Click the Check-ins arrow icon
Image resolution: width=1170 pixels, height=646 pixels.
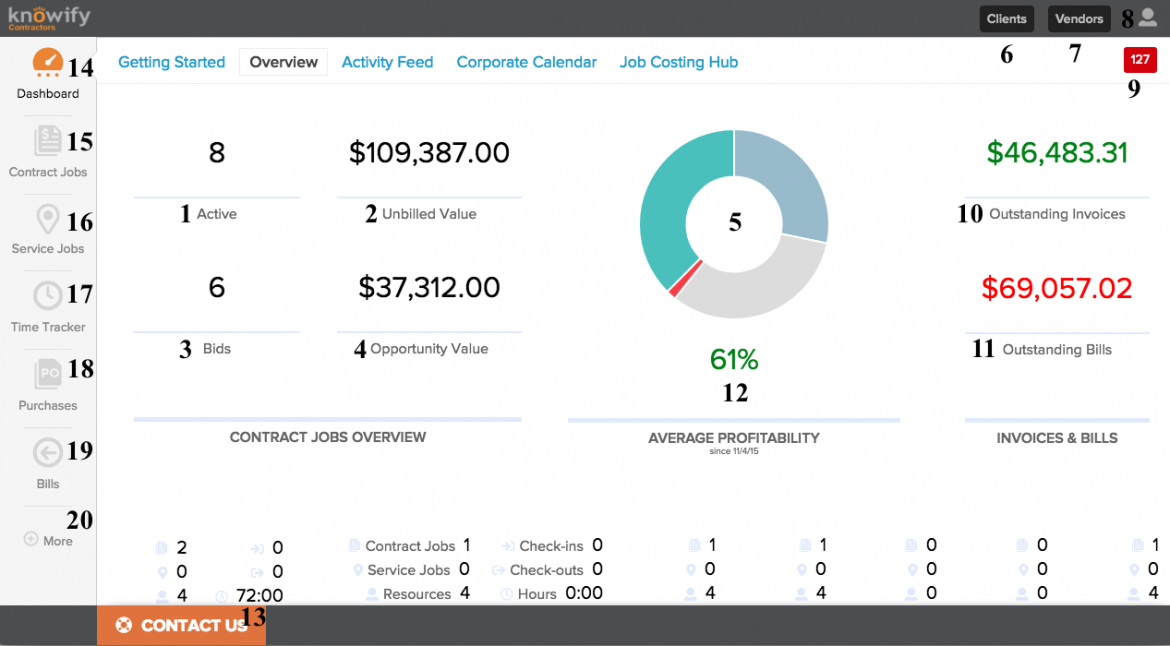[x=510, y=546]
